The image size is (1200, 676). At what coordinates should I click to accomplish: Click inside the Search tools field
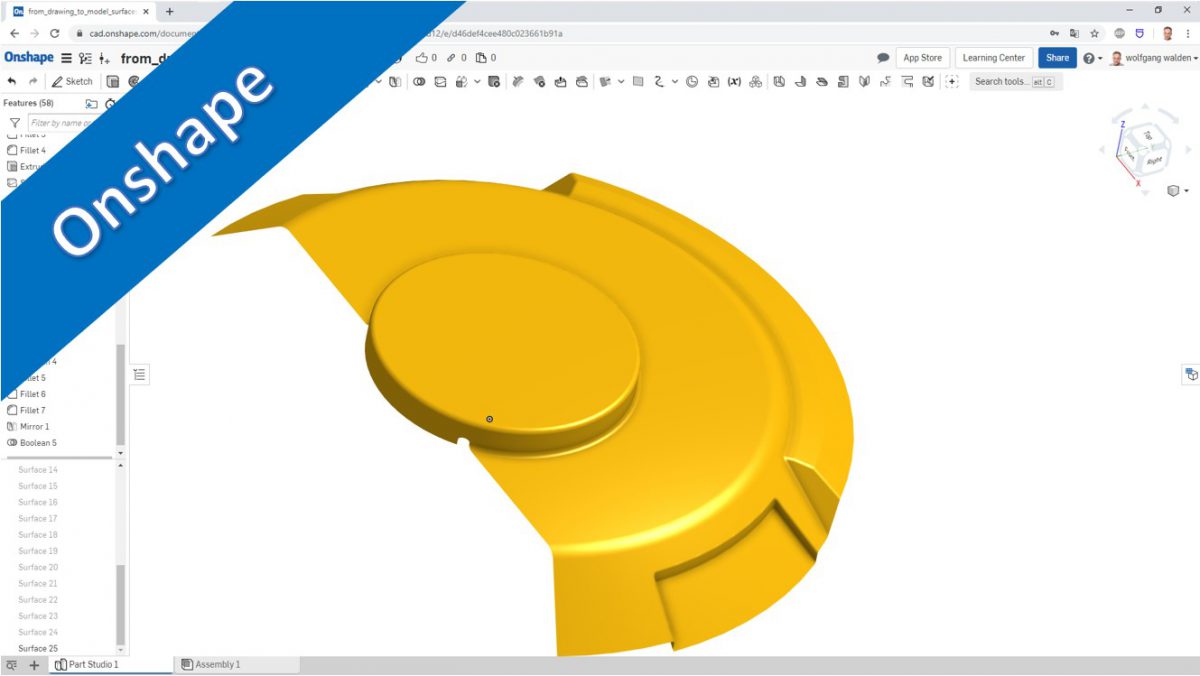coord(1000,81)
